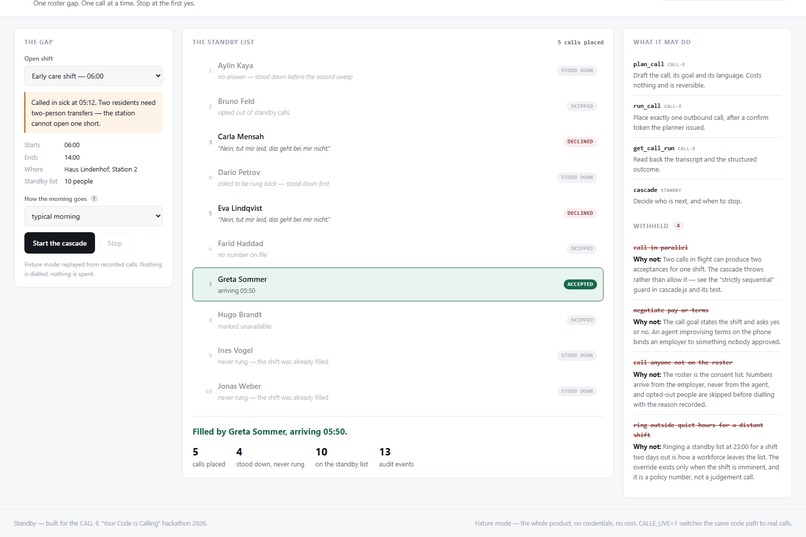
Task: Click the cascade tool name
Action: 645,190
